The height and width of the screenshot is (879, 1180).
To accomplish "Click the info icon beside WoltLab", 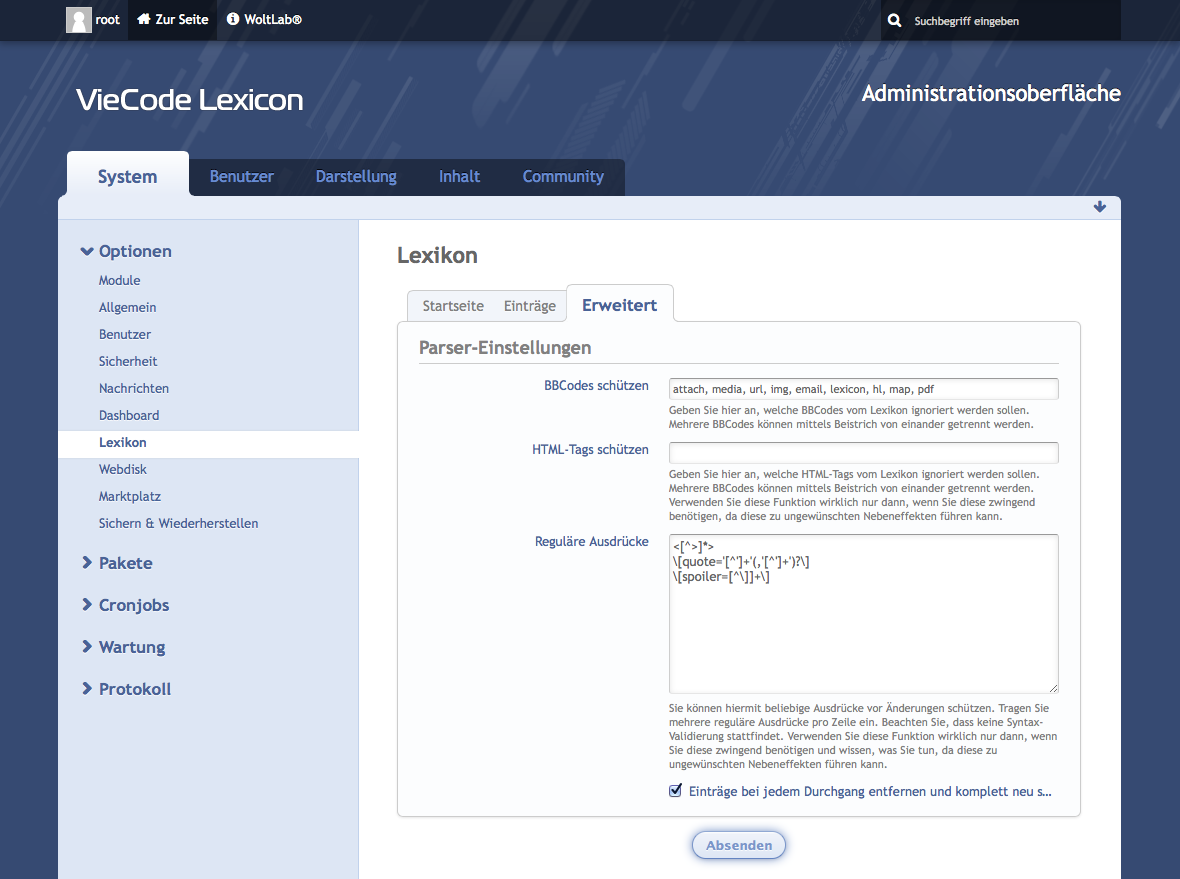I will point(233,20).
